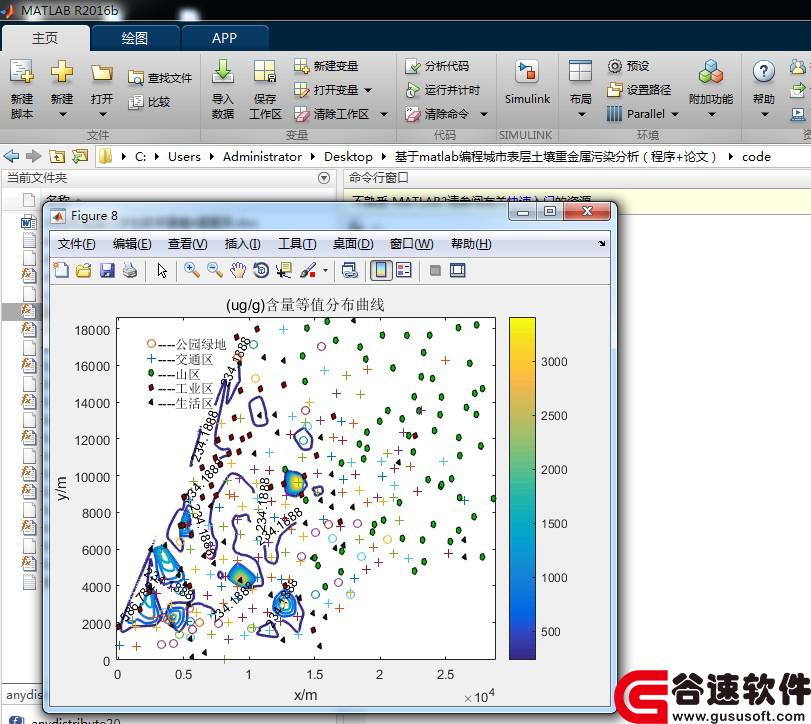Expand Clear Workspace (清除工作区) dropdown arrow
811x724 pixels.
pyautogui.click(x=384, y=114)
